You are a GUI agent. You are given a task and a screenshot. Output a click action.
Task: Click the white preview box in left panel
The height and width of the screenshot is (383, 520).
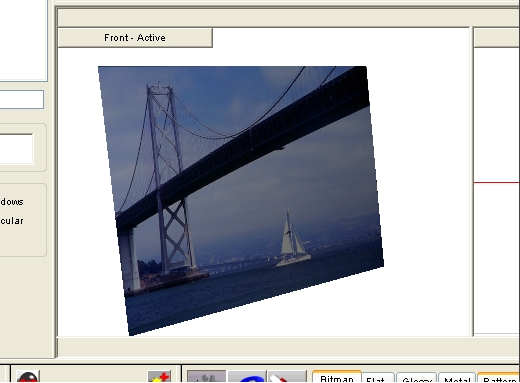click(16, 149)
